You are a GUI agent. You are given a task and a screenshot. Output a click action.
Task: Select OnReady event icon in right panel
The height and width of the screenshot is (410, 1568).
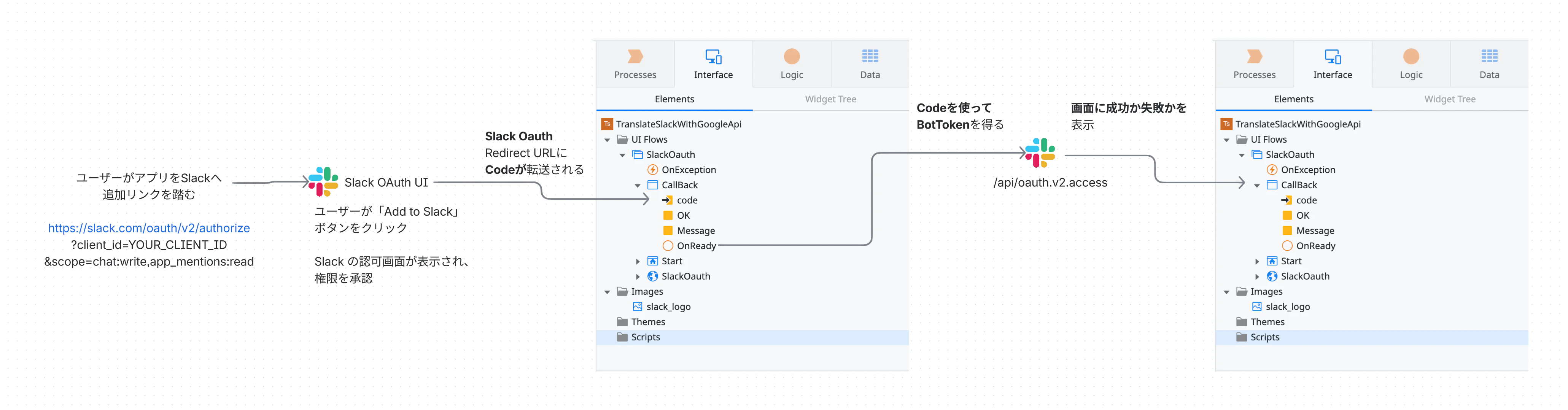1287,246
